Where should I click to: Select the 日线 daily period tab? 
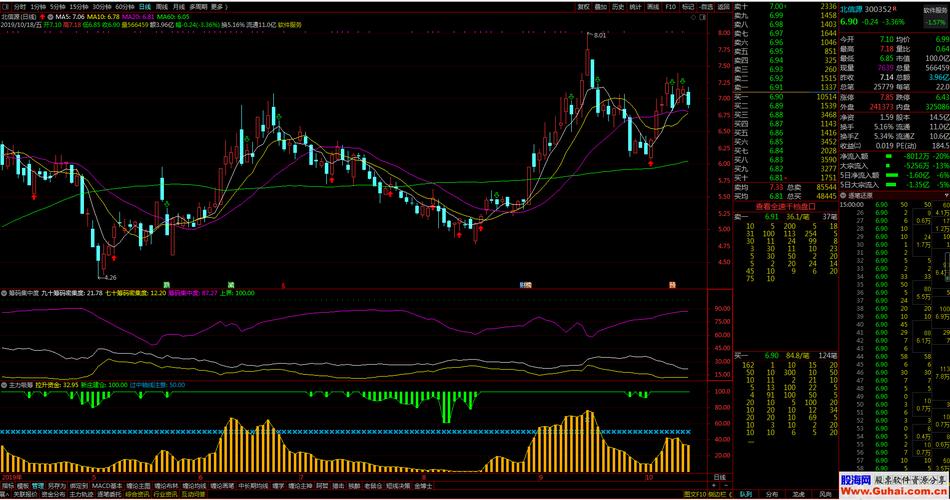[x=145, y=7]
